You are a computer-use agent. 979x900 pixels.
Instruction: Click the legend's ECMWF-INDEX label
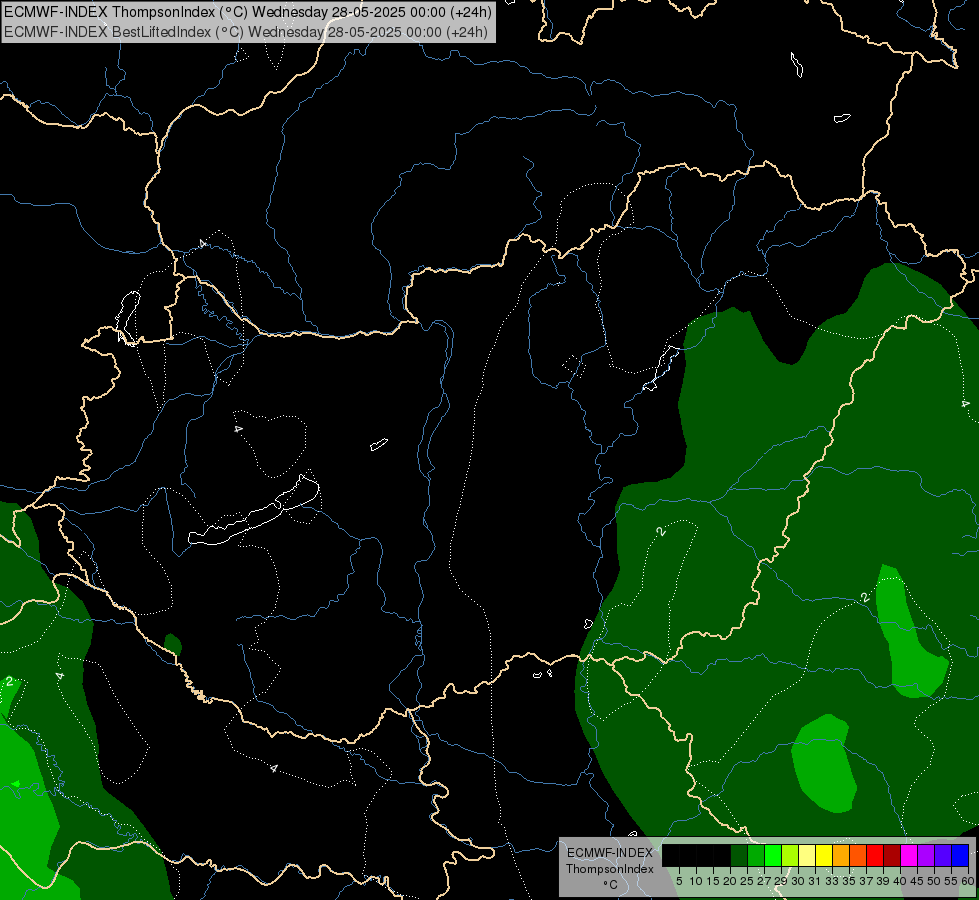point(609,853)
